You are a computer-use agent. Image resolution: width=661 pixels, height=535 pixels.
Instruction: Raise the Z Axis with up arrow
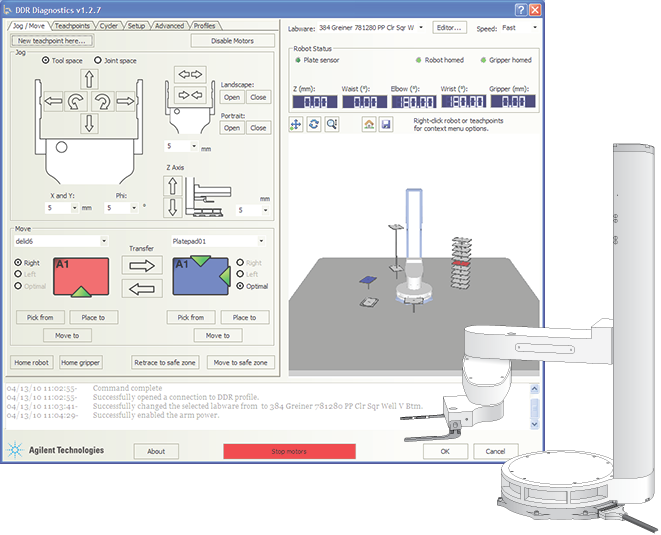click(172, 186)
